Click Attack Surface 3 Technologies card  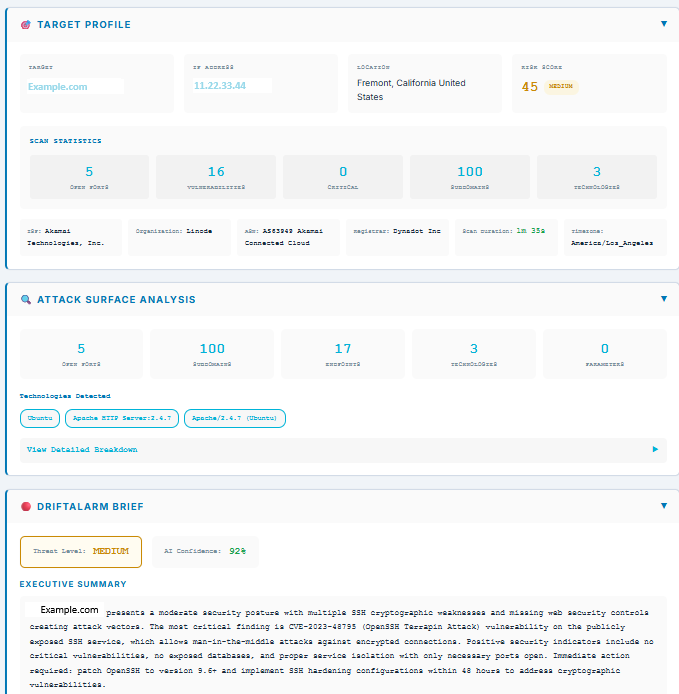(474, 354)
